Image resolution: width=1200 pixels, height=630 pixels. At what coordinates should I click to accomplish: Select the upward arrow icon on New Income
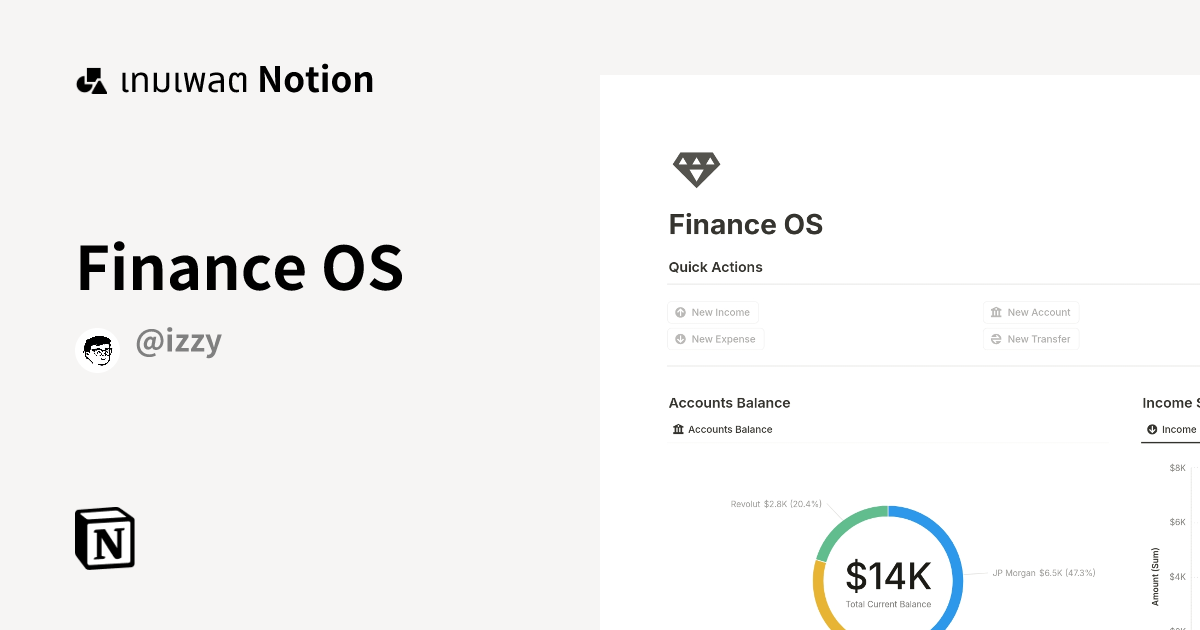coord(680,312)
